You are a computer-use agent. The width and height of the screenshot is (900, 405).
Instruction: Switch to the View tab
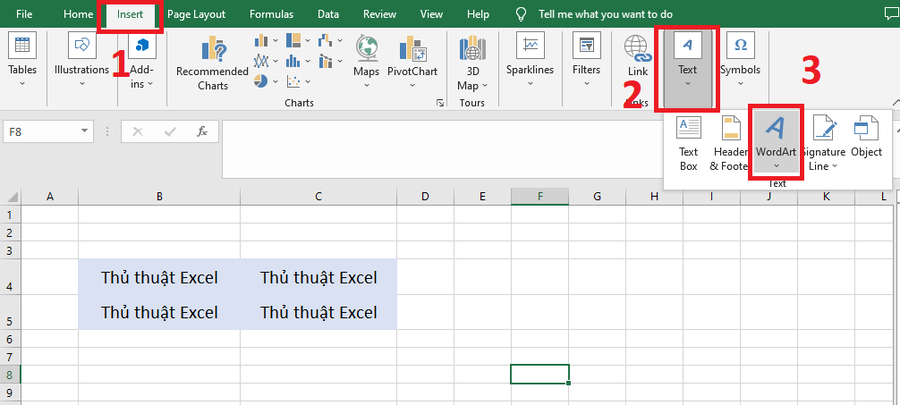pyautogui.click(x=432, y=14)
